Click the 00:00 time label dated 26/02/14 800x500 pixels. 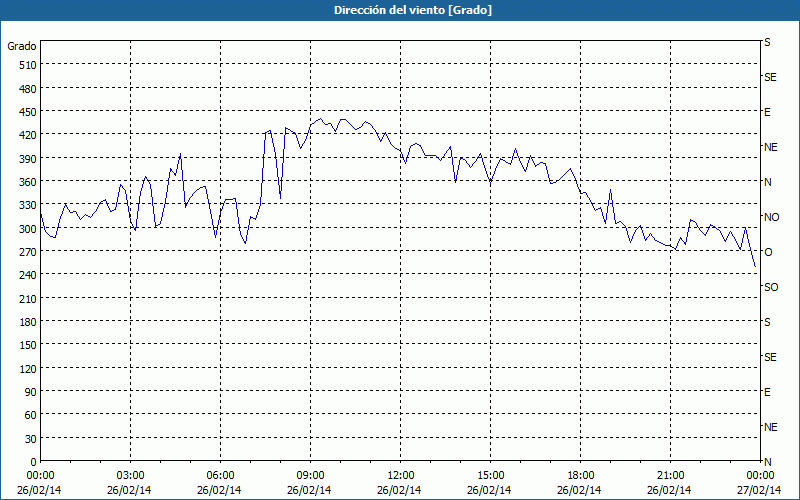[40, 476]
